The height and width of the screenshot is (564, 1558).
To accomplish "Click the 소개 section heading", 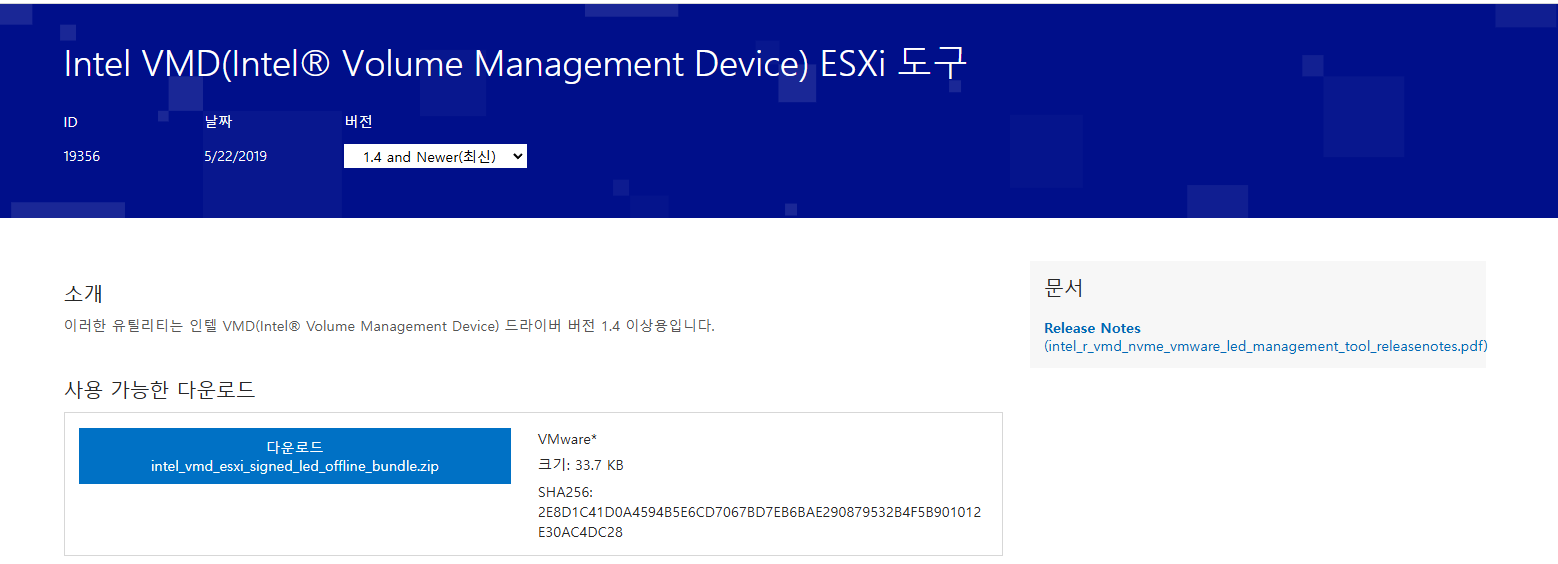I will pos(83,294).
